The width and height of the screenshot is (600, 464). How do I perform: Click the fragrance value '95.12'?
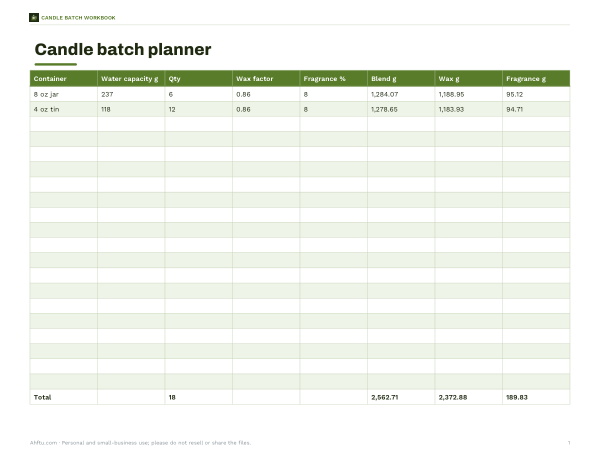(x=515, y=94)
